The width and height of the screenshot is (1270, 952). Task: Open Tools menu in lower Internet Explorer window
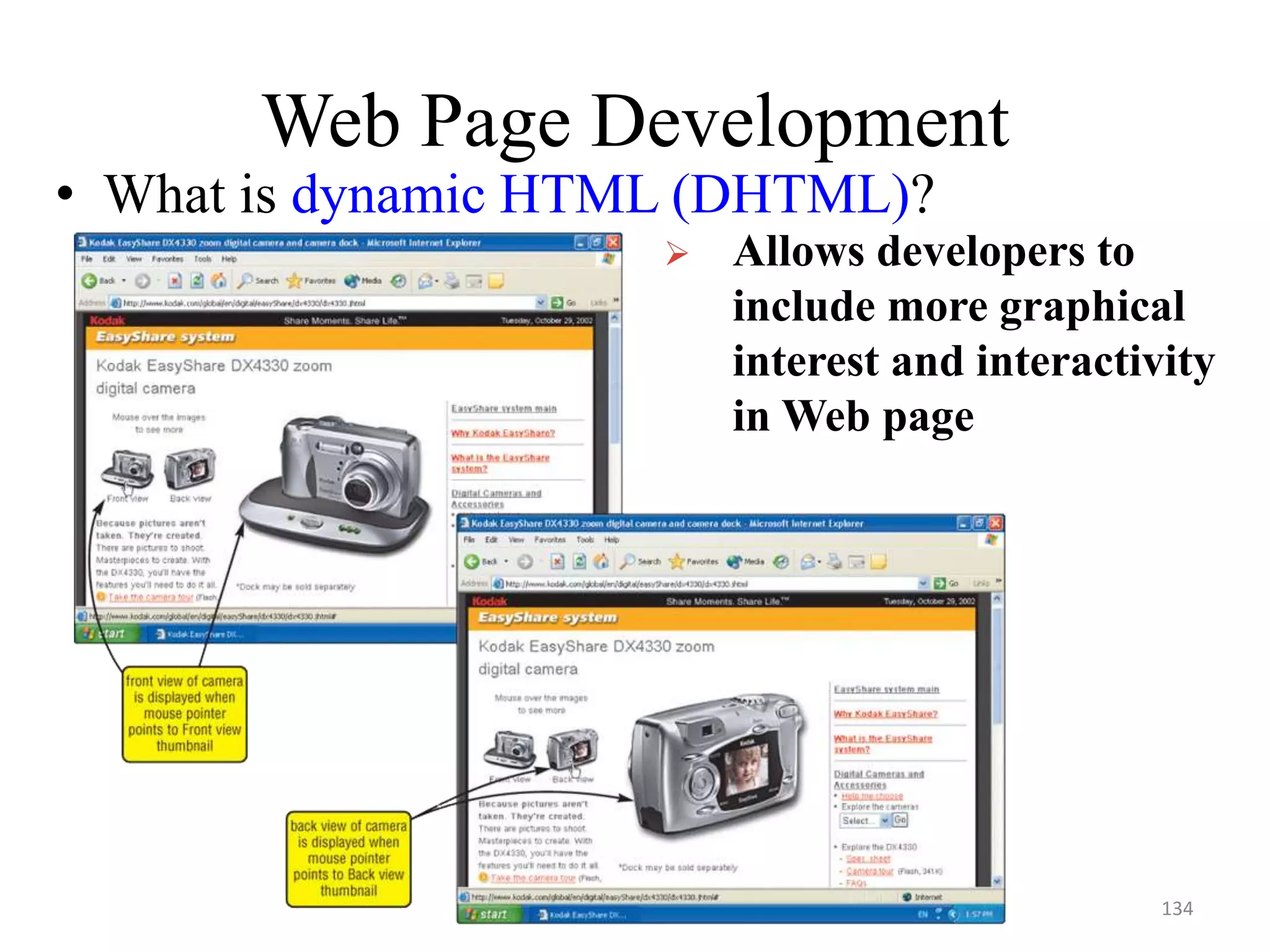[585, 540]
